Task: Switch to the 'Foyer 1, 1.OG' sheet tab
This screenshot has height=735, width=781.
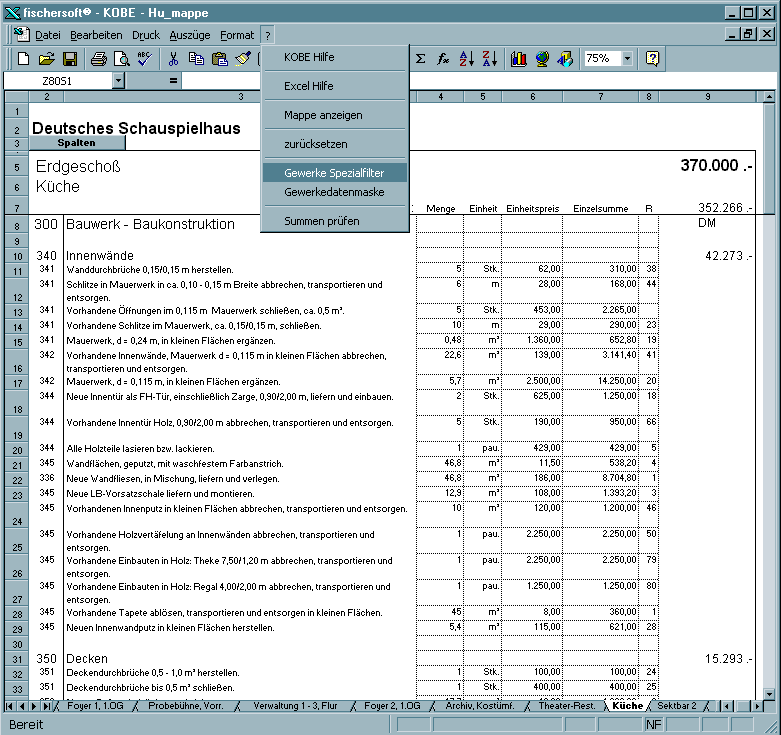Action: [x=95, y=705]
